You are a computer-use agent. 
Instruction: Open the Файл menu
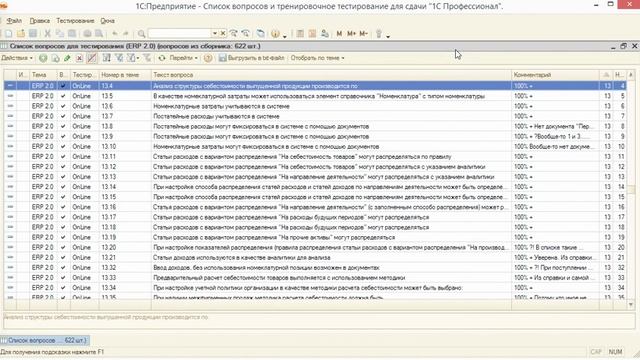pyautogui.click(x=14, y=21)
